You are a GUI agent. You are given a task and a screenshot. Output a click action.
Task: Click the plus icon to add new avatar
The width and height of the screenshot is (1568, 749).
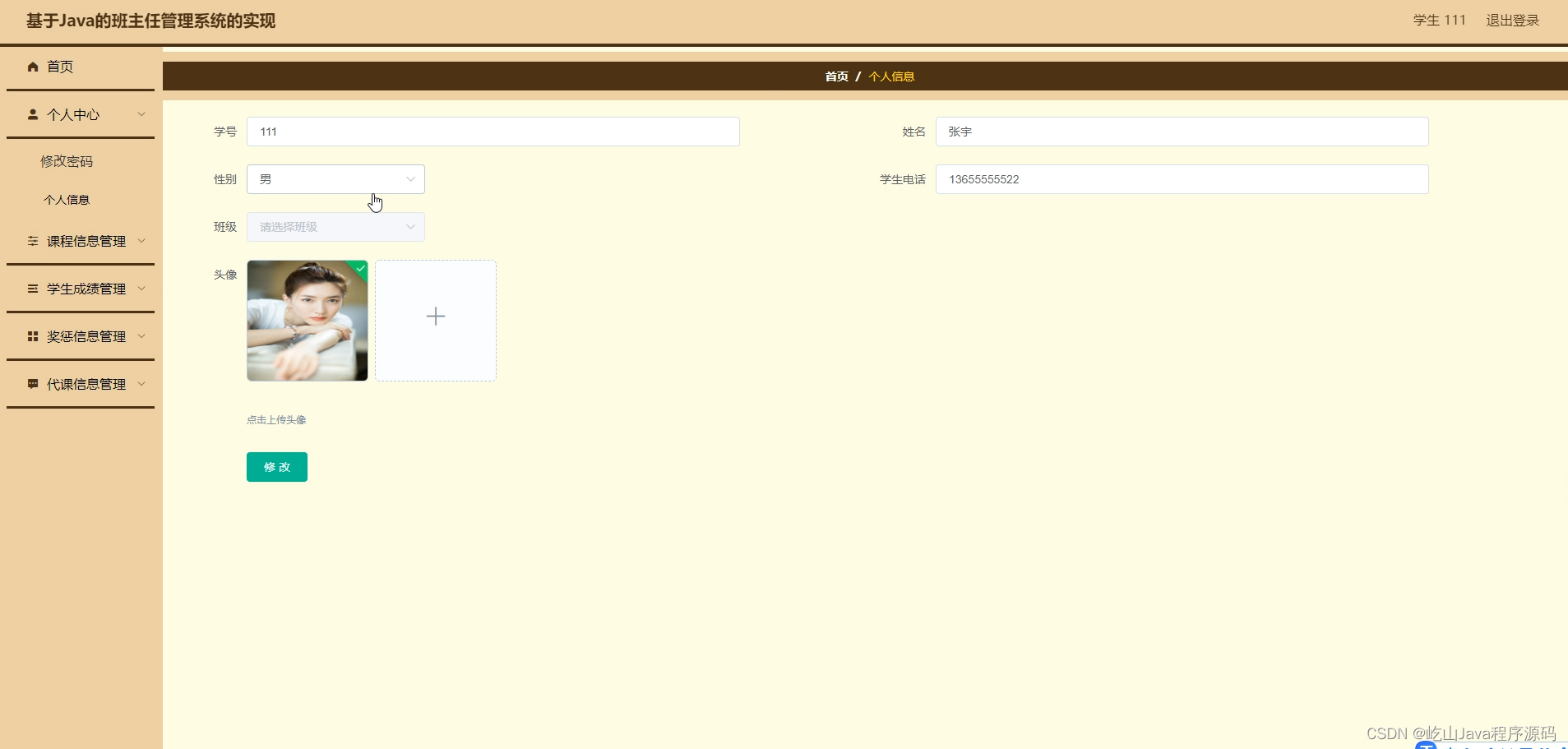pos(435,316)
